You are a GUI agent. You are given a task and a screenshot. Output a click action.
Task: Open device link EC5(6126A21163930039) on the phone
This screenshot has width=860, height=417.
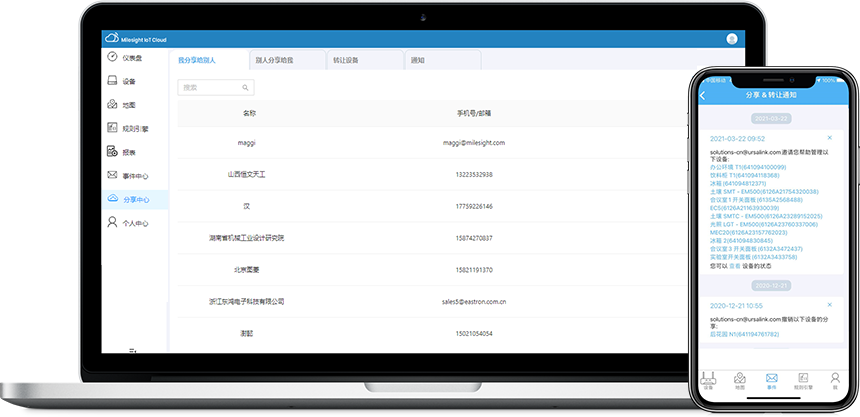pyautogui.click(x=744, y=208)
